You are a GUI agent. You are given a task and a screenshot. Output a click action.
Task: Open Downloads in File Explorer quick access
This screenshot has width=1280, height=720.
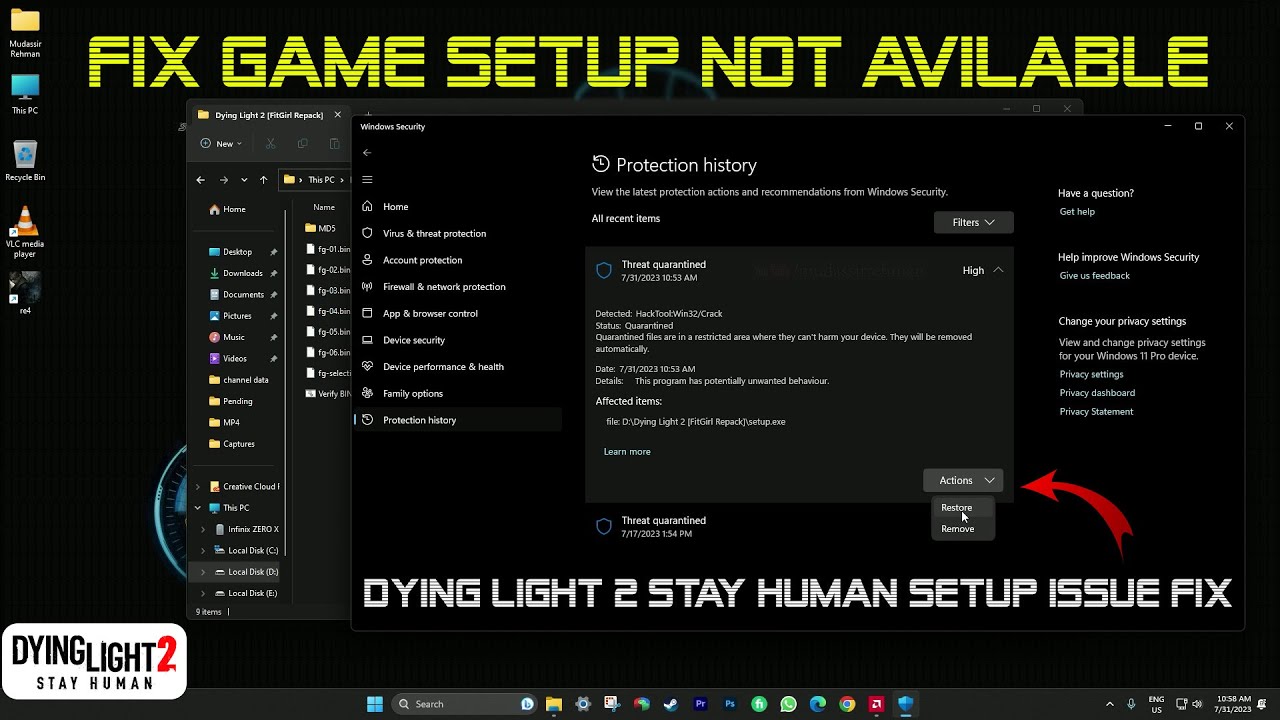242,273
